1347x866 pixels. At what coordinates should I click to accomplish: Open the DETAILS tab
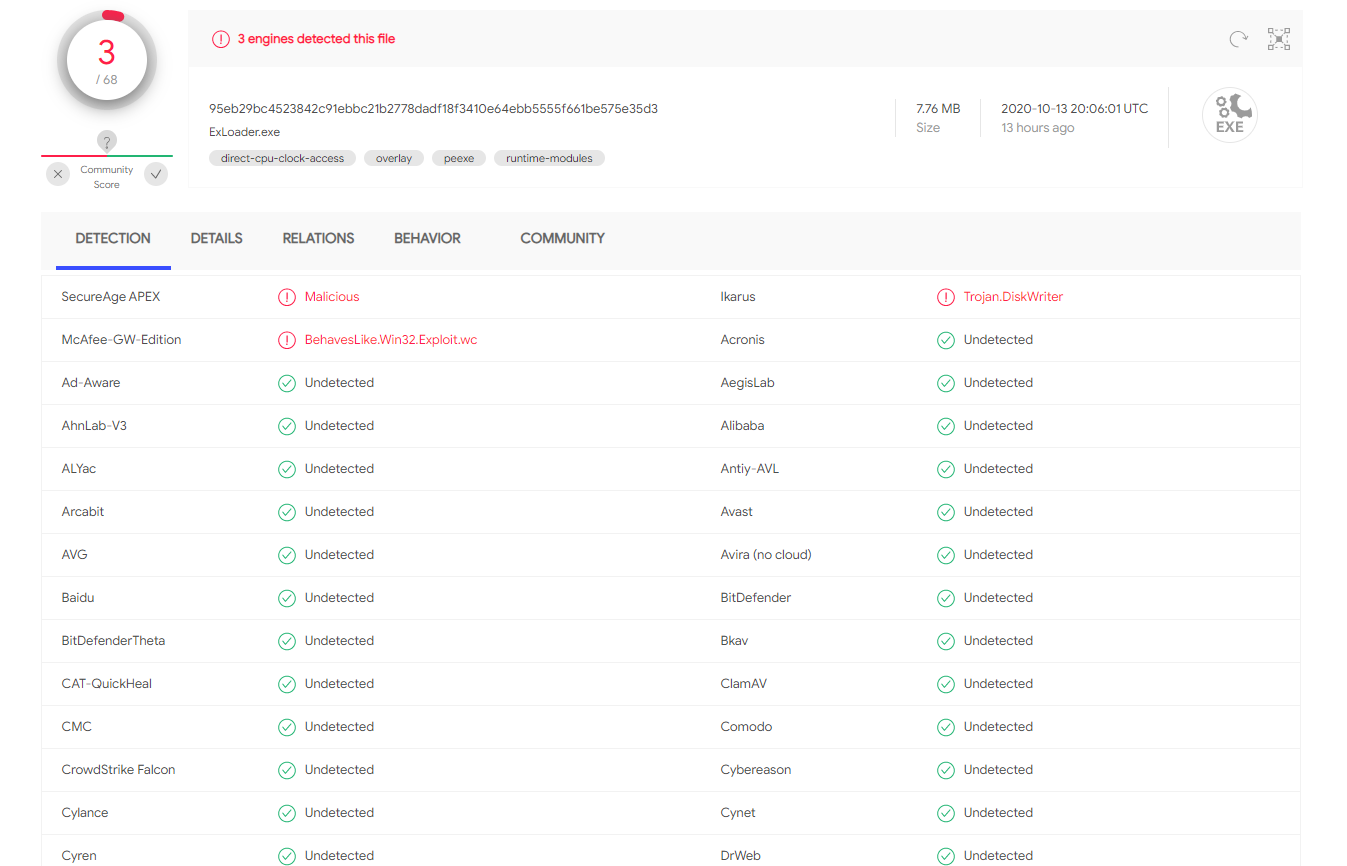click(216, 238)
